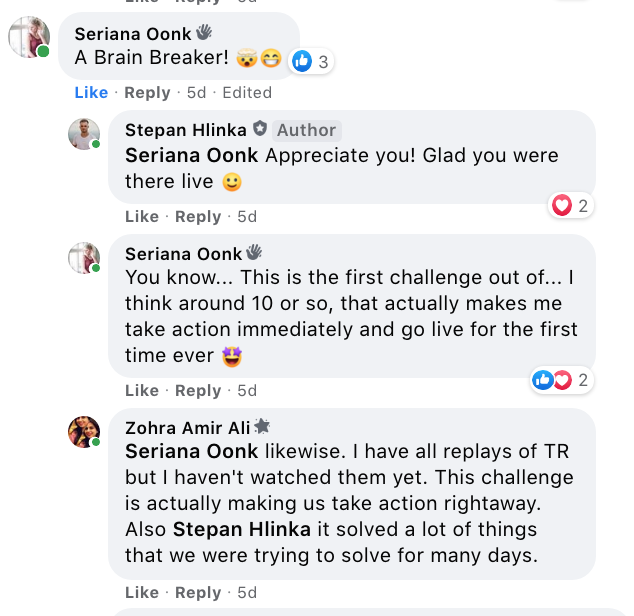The width and height of the screenshot is (634, 616).
Task: Click the 5d timestamp on Stepan's reply
Action: 247,216
